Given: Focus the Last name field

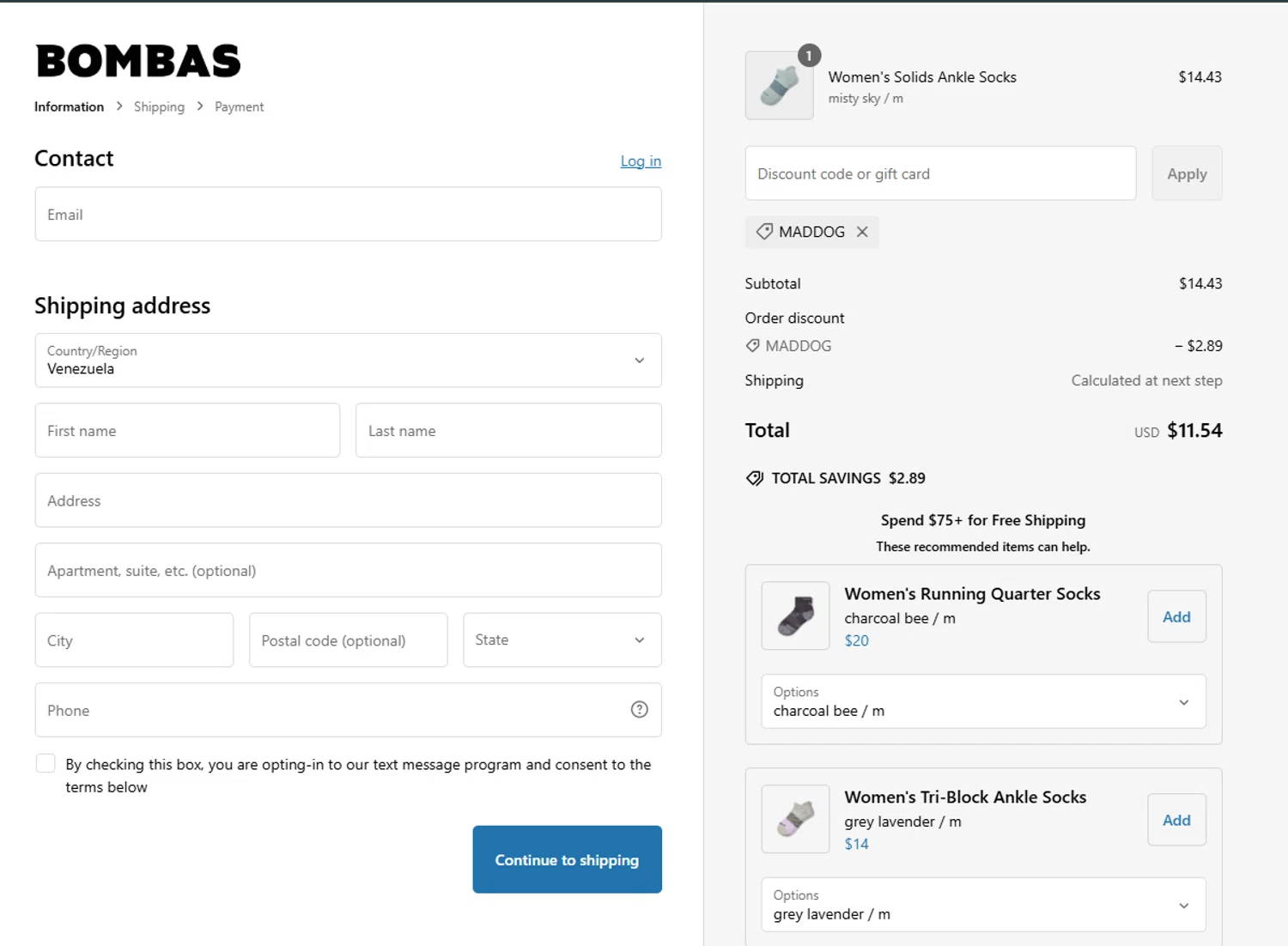Looking at the screenshot, I should coord(508,430).
